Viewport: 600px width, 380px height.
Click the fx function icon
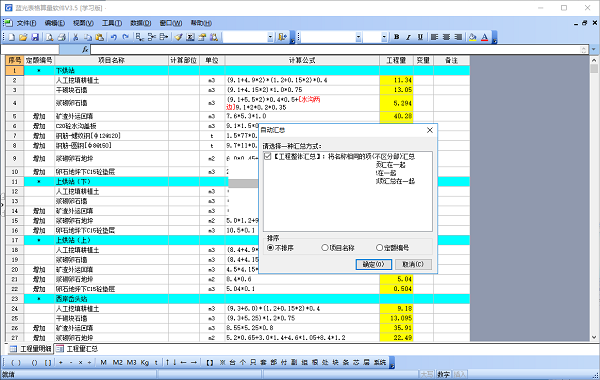point(85,49)
